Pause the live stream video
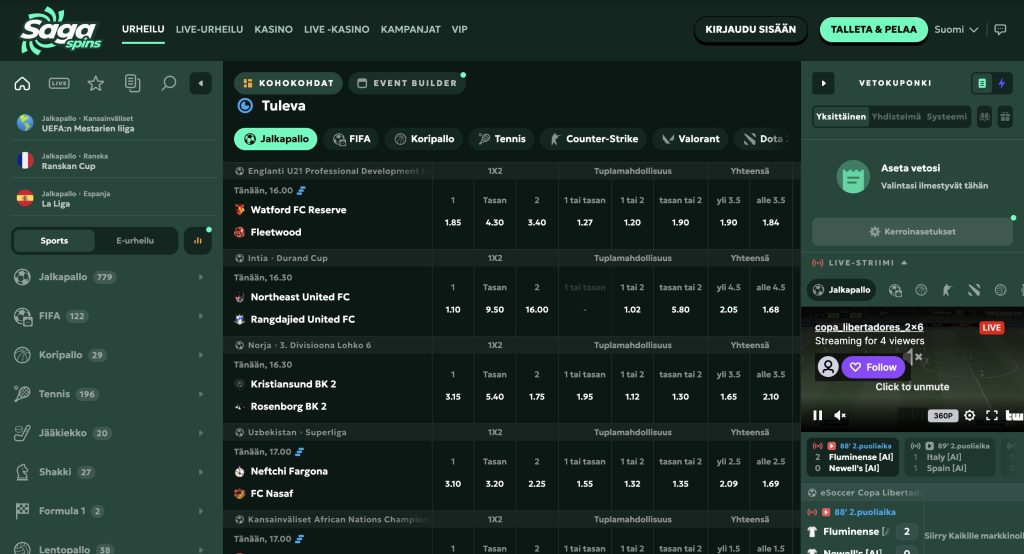 pyautogui.click(x=817, y=416)
